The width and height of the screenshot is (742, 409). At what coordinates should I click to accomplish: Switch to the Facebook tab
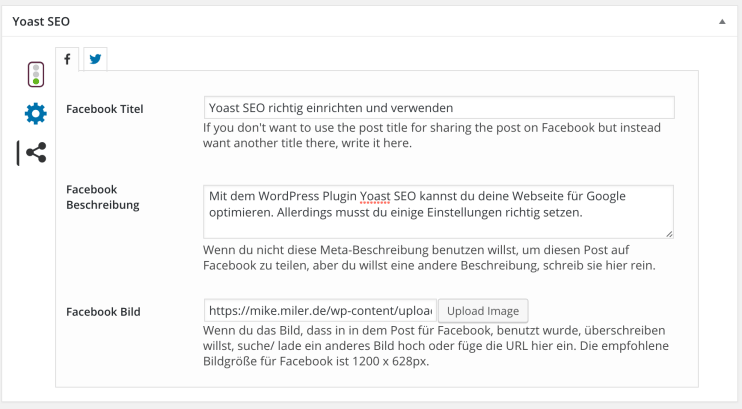point(67,59)
